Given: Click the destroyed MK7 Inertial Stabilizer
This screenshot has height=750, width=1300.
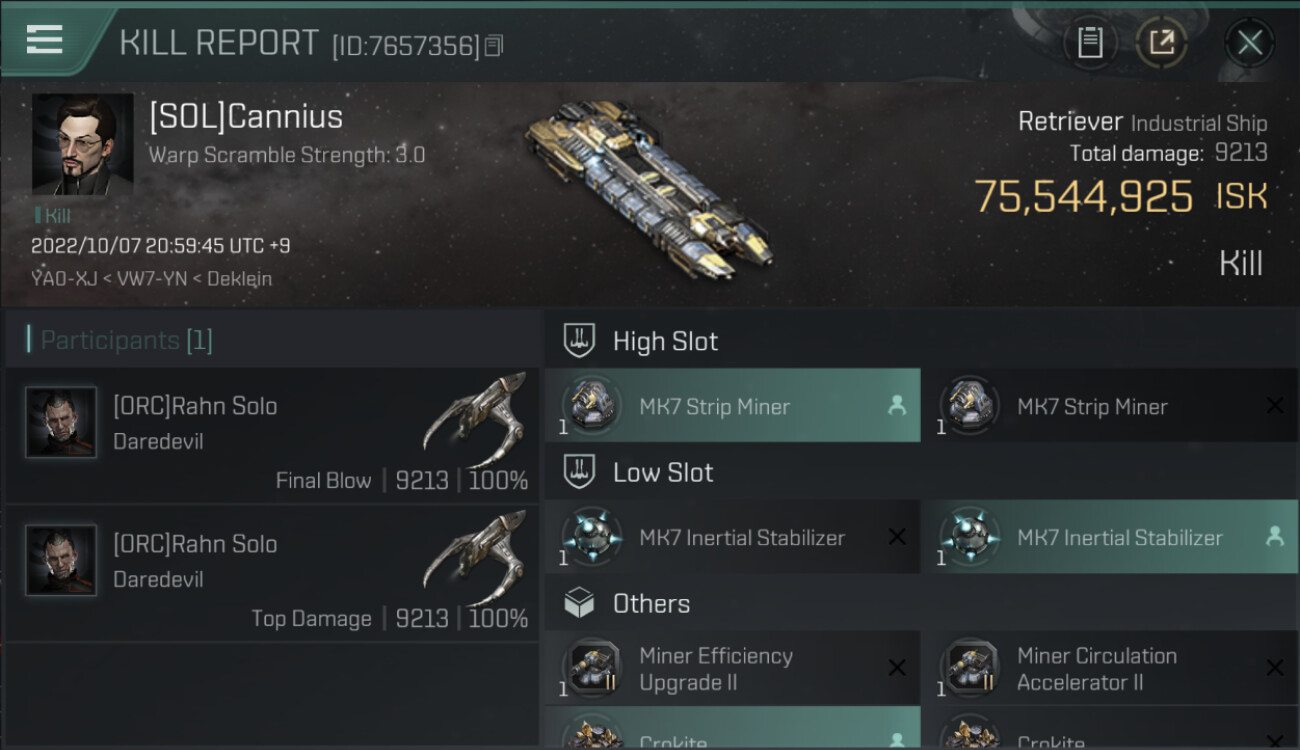Looking at the screenshot, I should (732, 537).
